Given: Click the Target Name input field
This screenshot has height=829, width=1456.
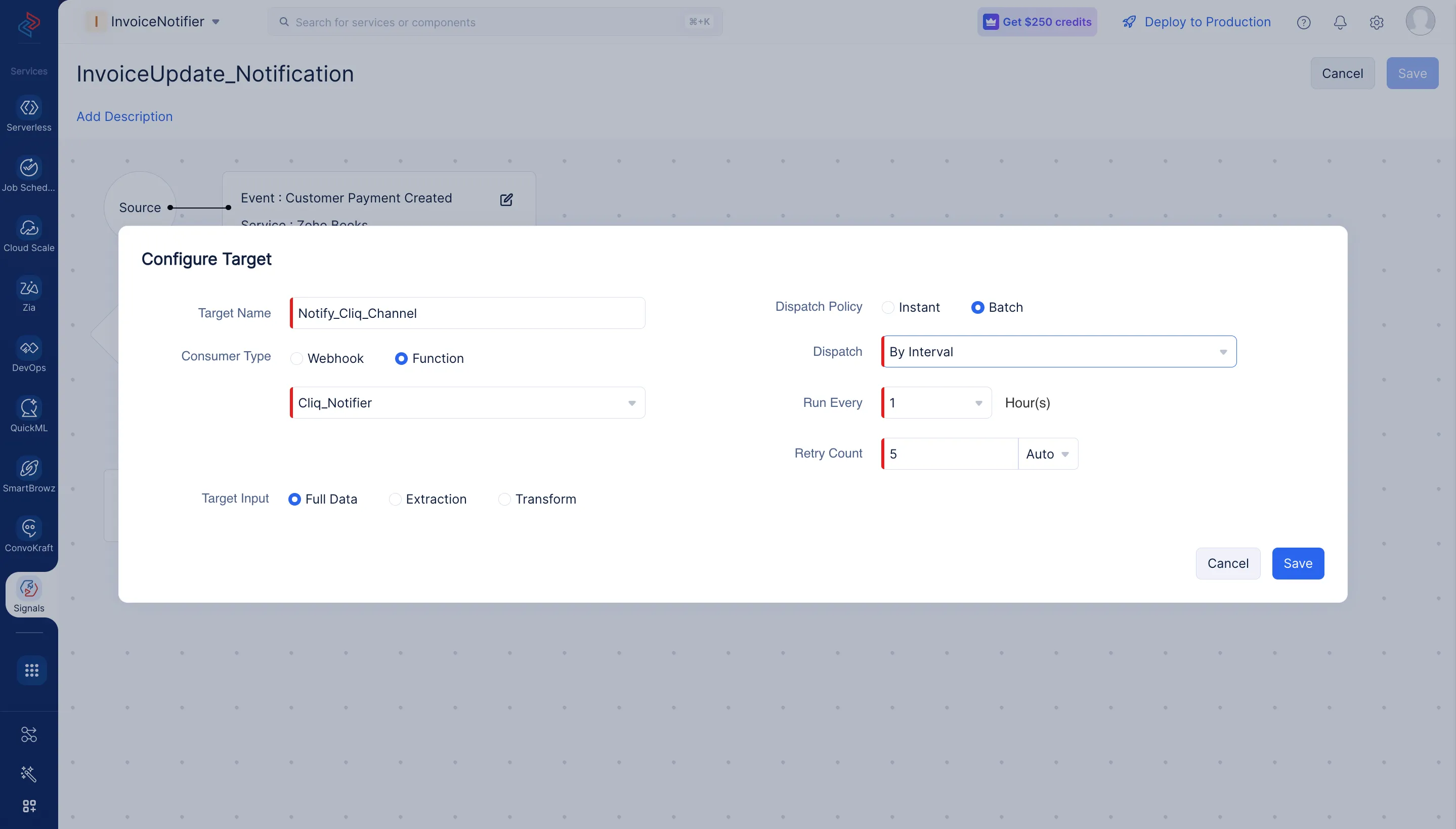Looking at the screenshot, I should [x=467, y=313].
